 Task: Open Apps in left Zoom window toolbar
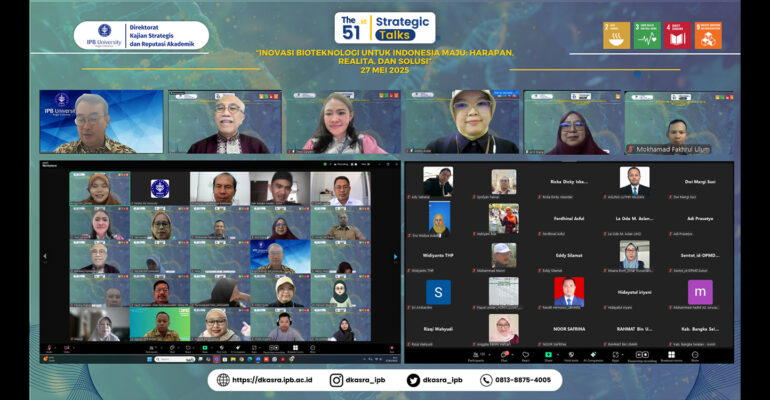tap(254, 349)
